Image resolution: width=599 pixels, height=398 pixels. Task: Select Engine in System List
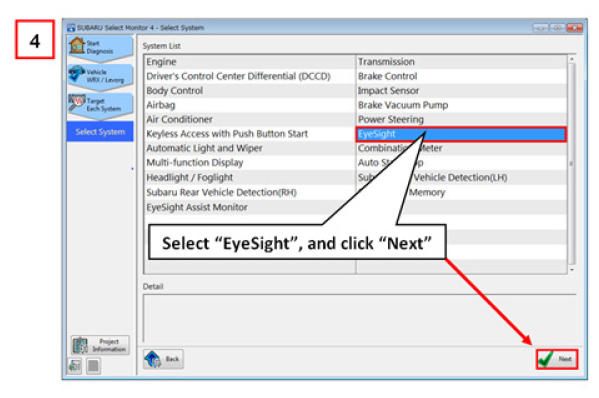coord(250,62)
